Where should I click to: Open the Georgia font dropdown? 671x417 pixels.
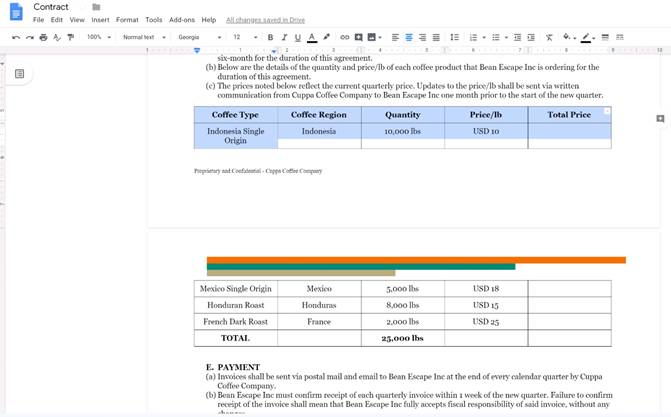pyautogui.click(x=199, y=37)
